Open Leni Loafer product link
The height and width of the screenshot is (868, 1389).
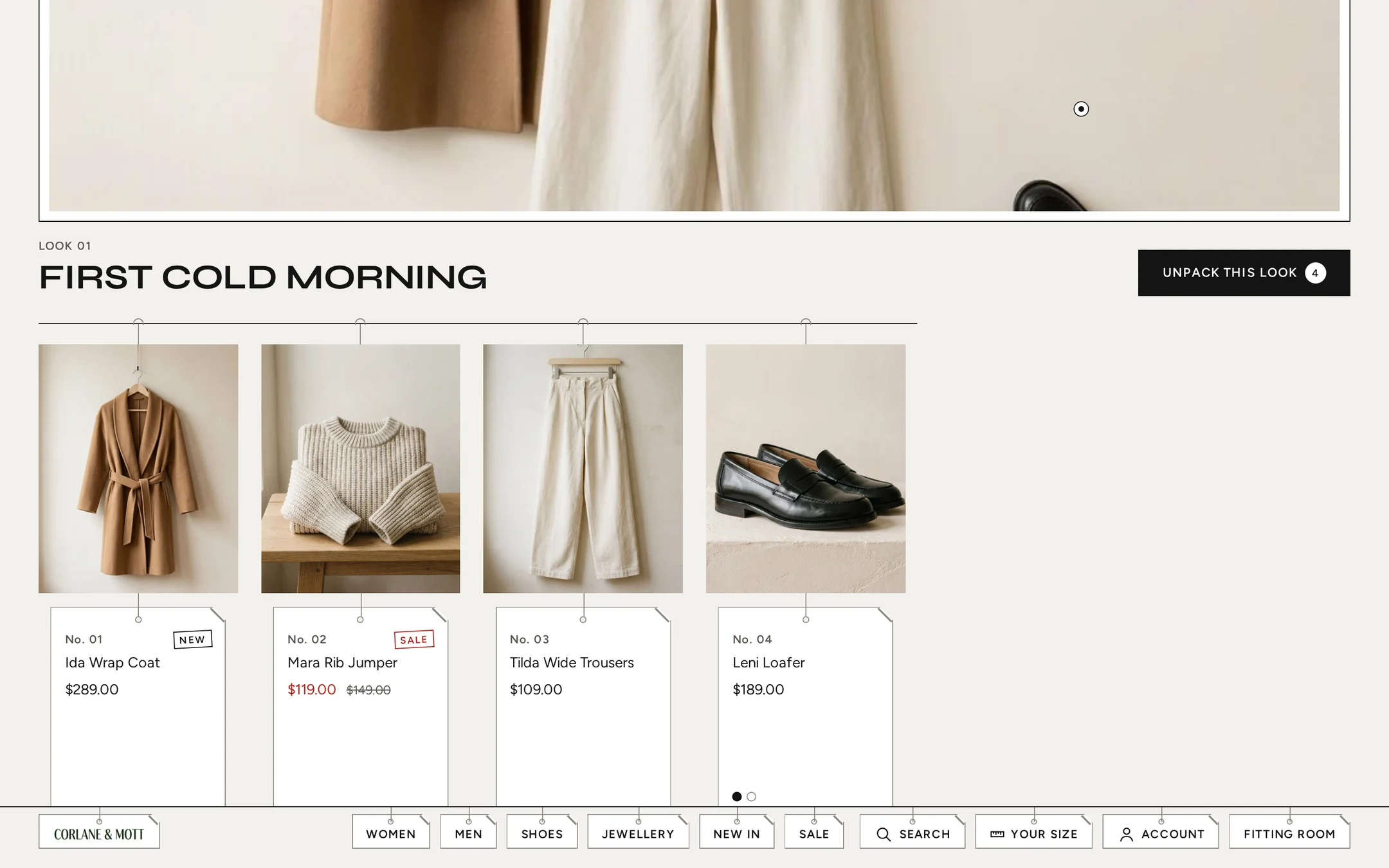(768, 662)
